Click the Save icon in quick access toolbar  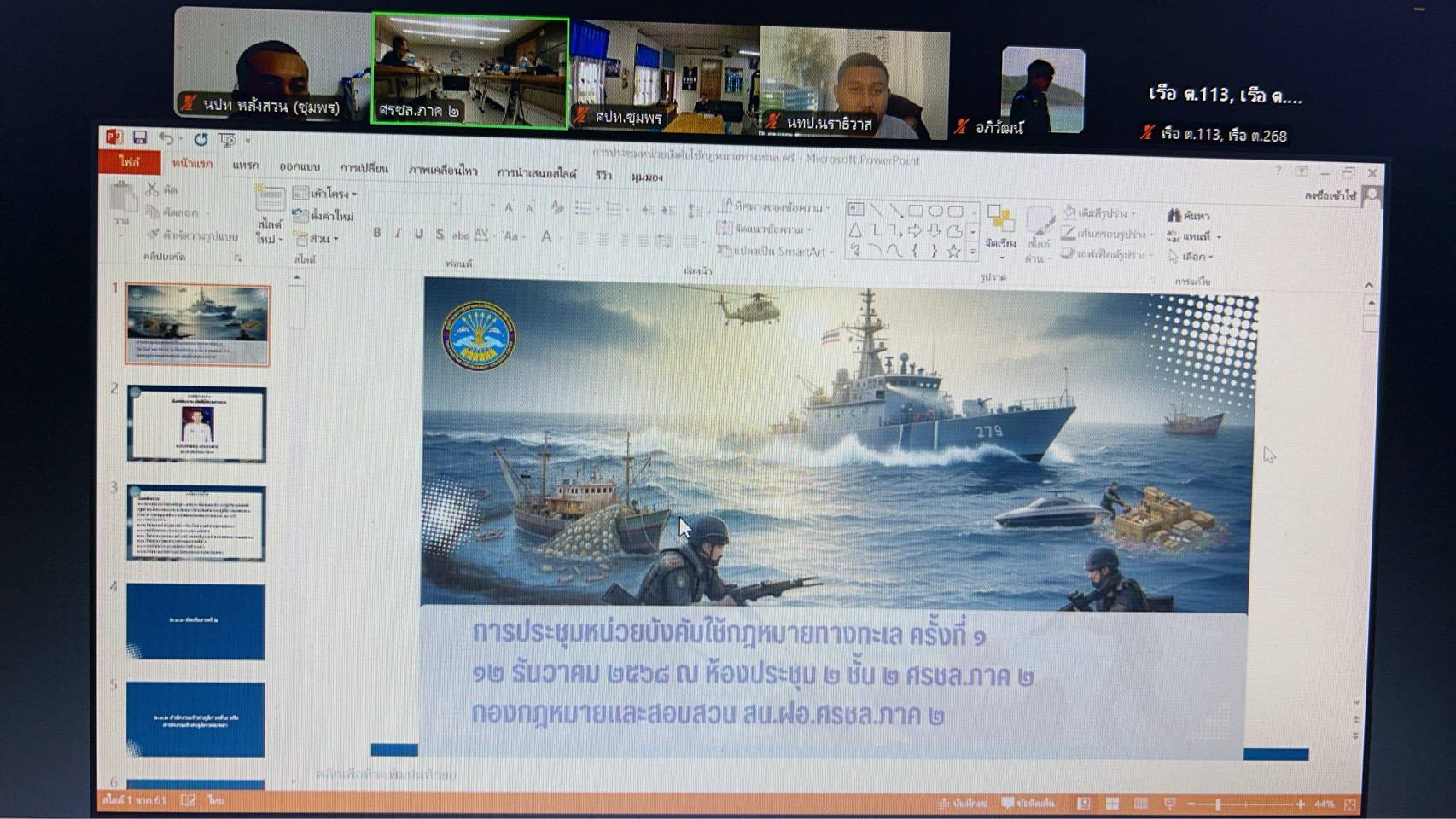click(x=140, y=137)
